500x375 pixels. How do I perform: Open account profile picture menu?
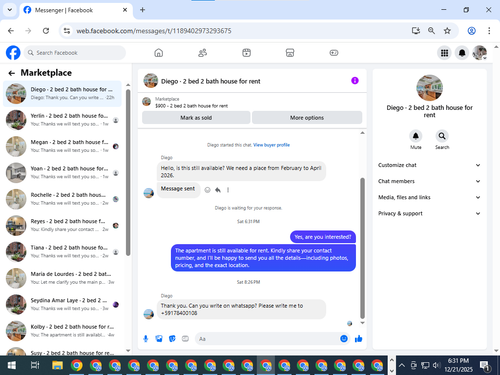[480, 53]
